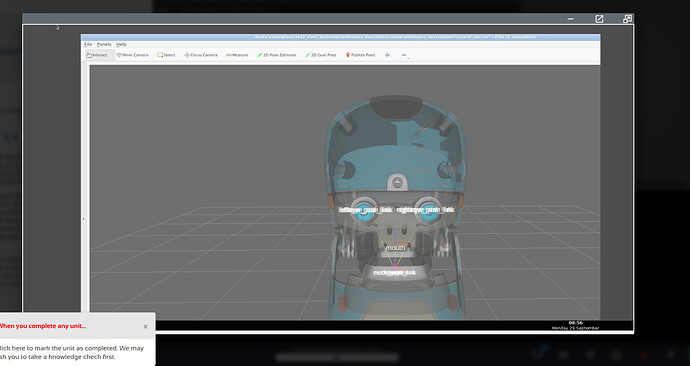
Task: Activate the 2D Pose Estimate tool
Action: click(276, 55)
